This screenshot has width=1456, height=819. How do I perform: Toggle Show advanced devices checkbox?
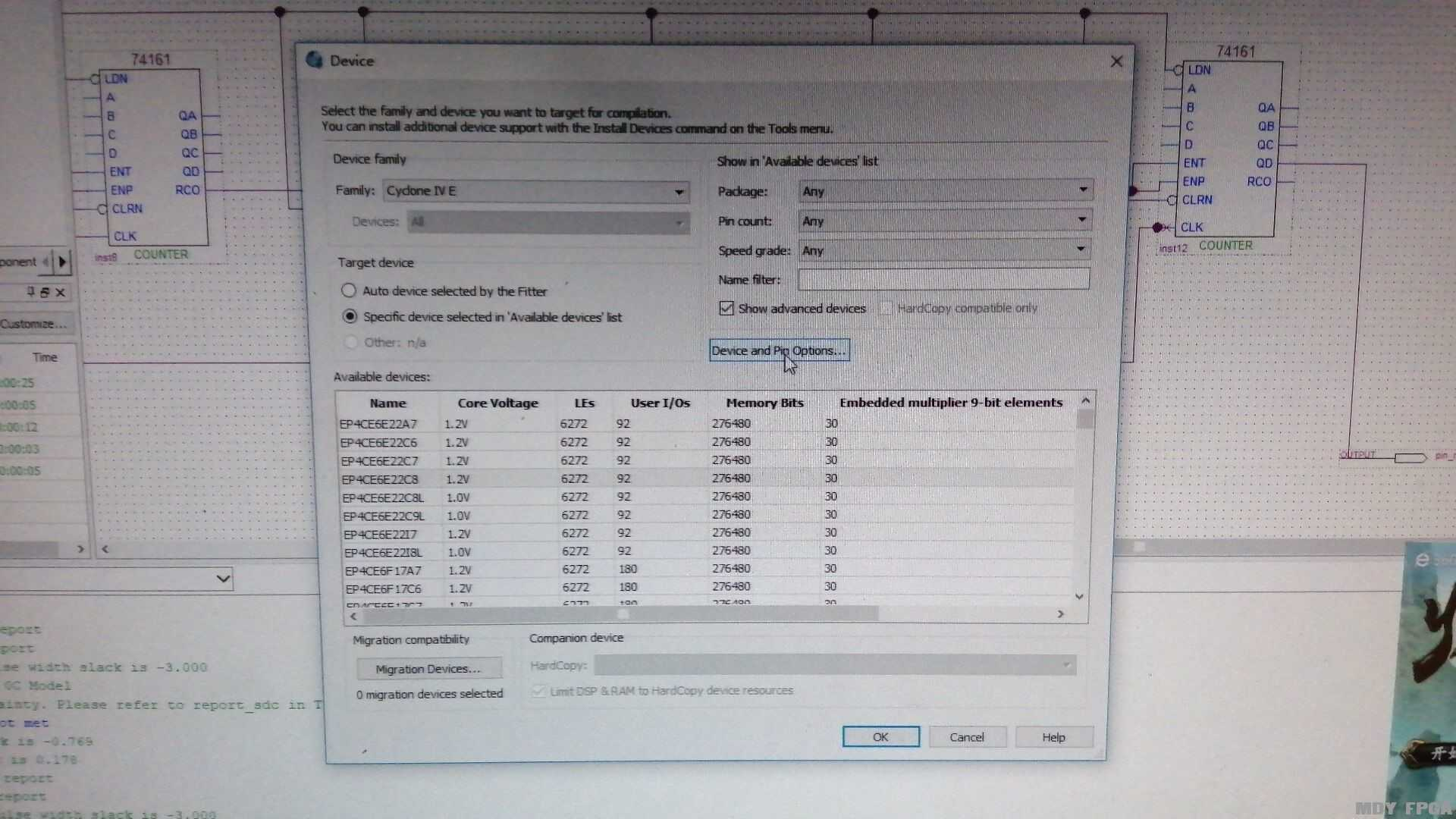[726, 308]
